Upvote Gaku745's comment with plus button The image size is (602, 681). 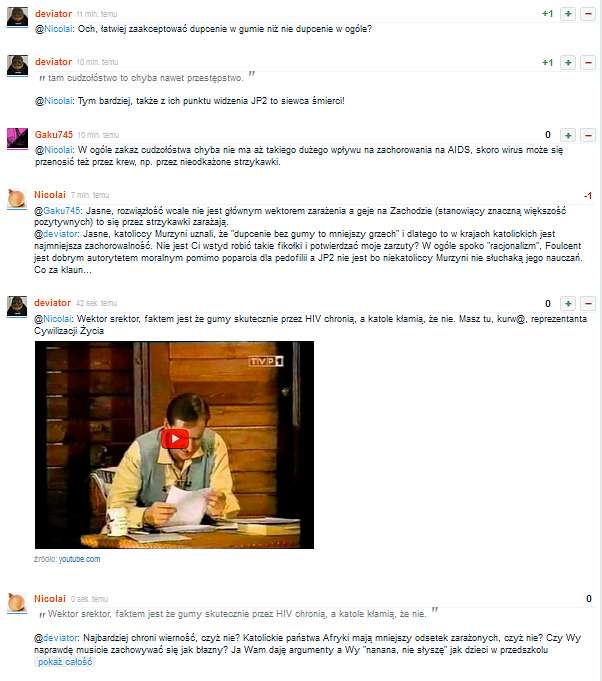point(568,135)
